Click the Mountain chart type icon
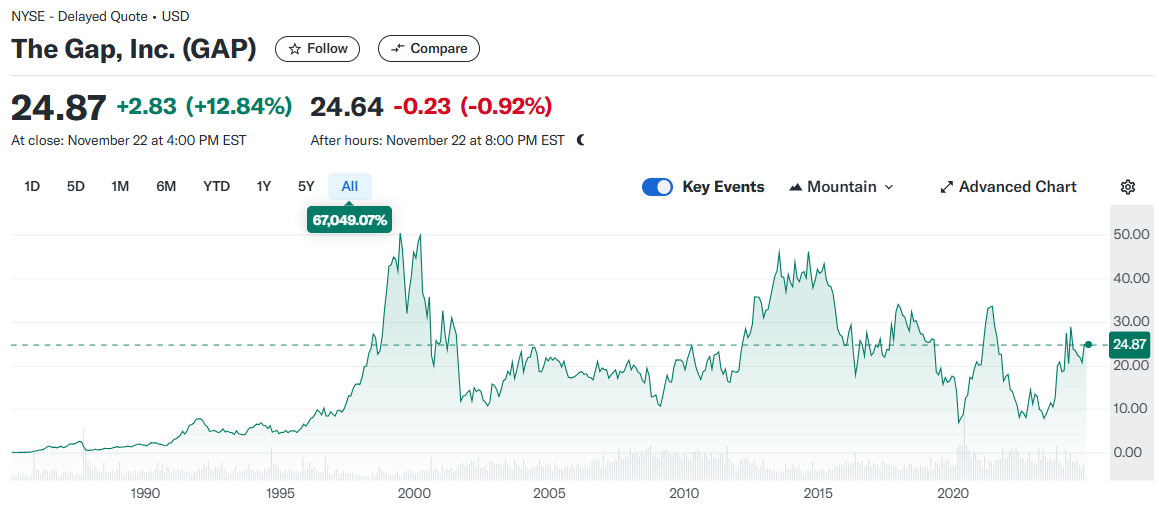This screenshot has height=510, width=1159. pos(796,187)
